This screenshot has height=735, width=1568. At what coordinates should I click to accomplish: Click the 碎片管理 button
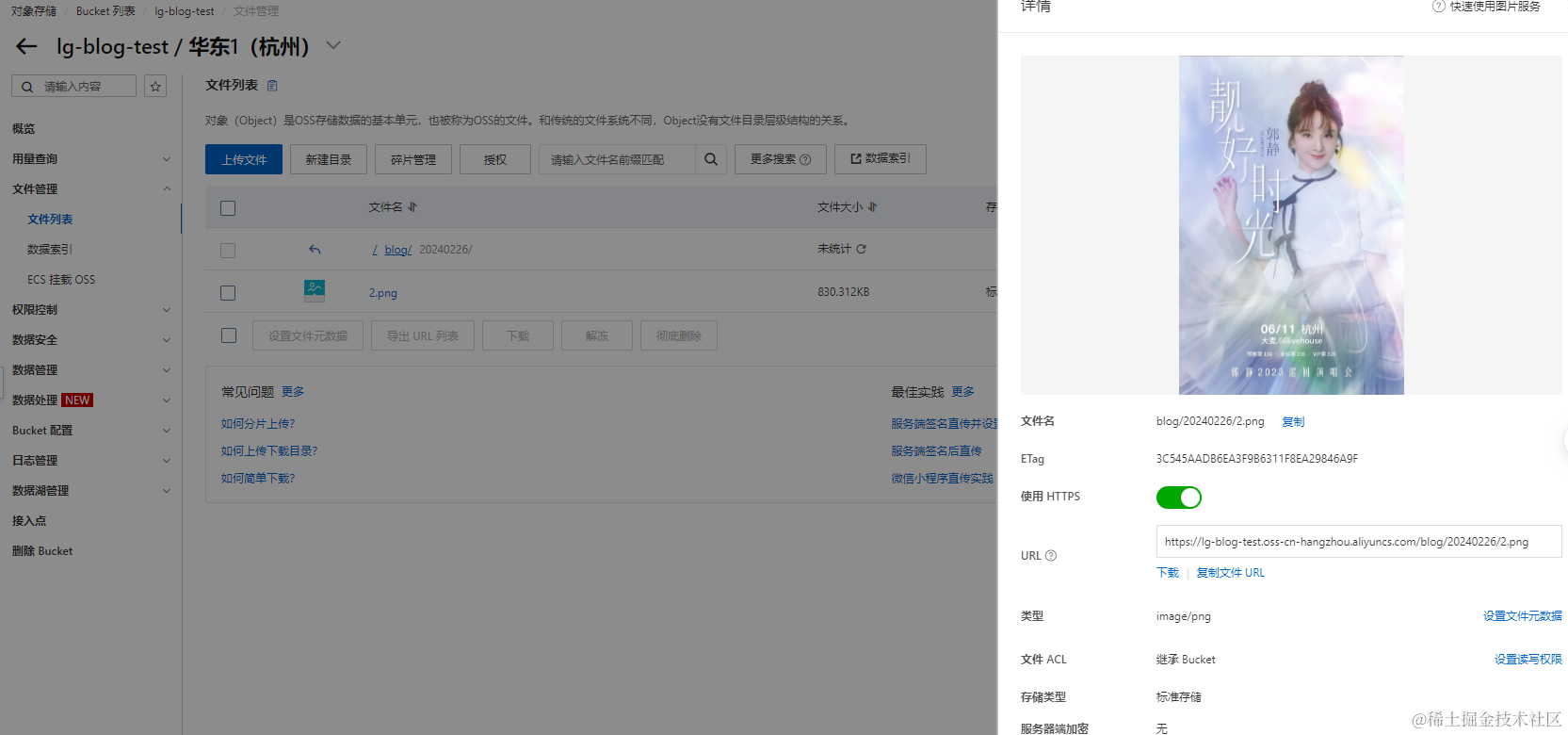[x=413, y=159]
